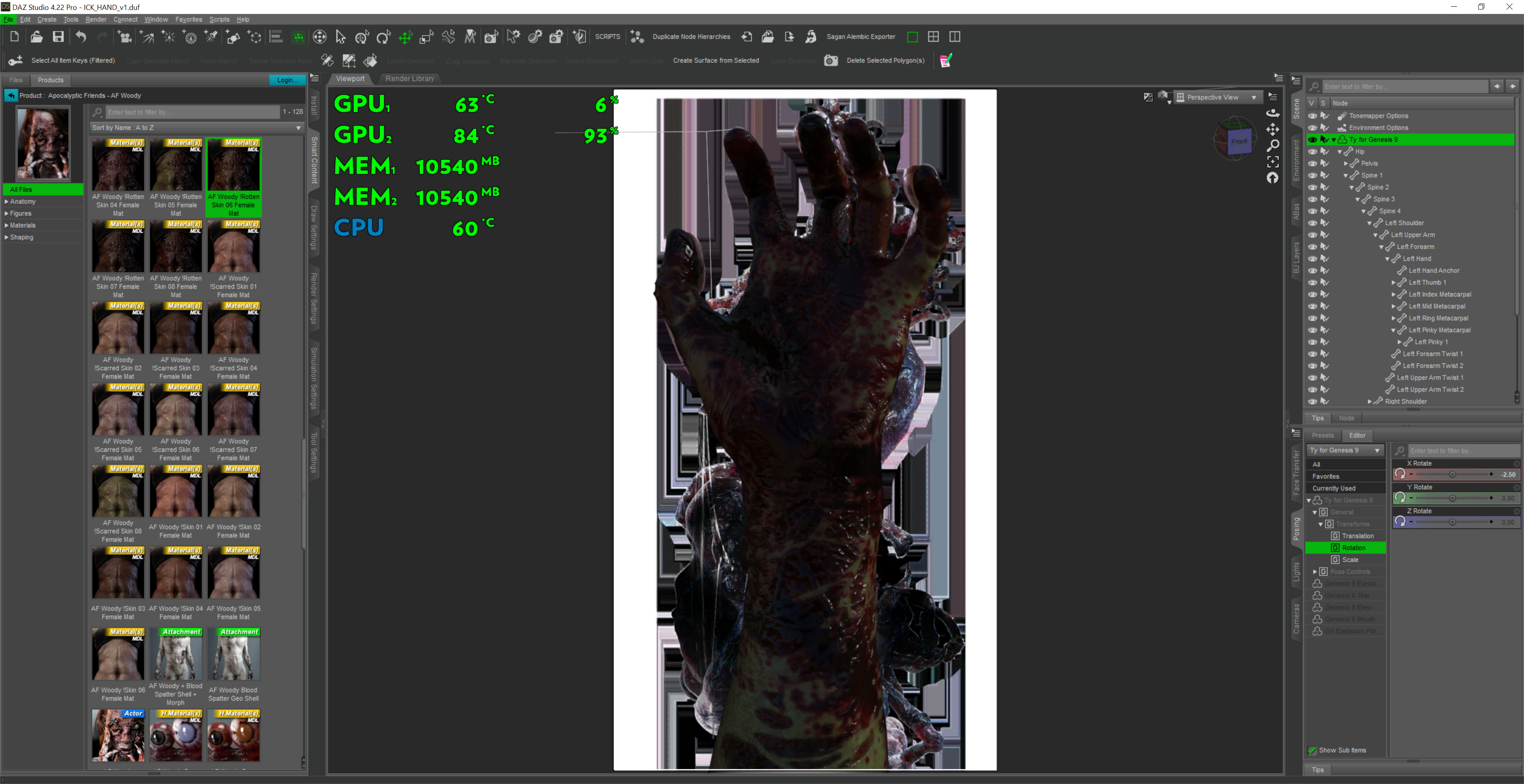This screenshot has height=784, width=1524.
Task: Click the viewport frame/zoom magnifier icon
Action: (1272, 146)
